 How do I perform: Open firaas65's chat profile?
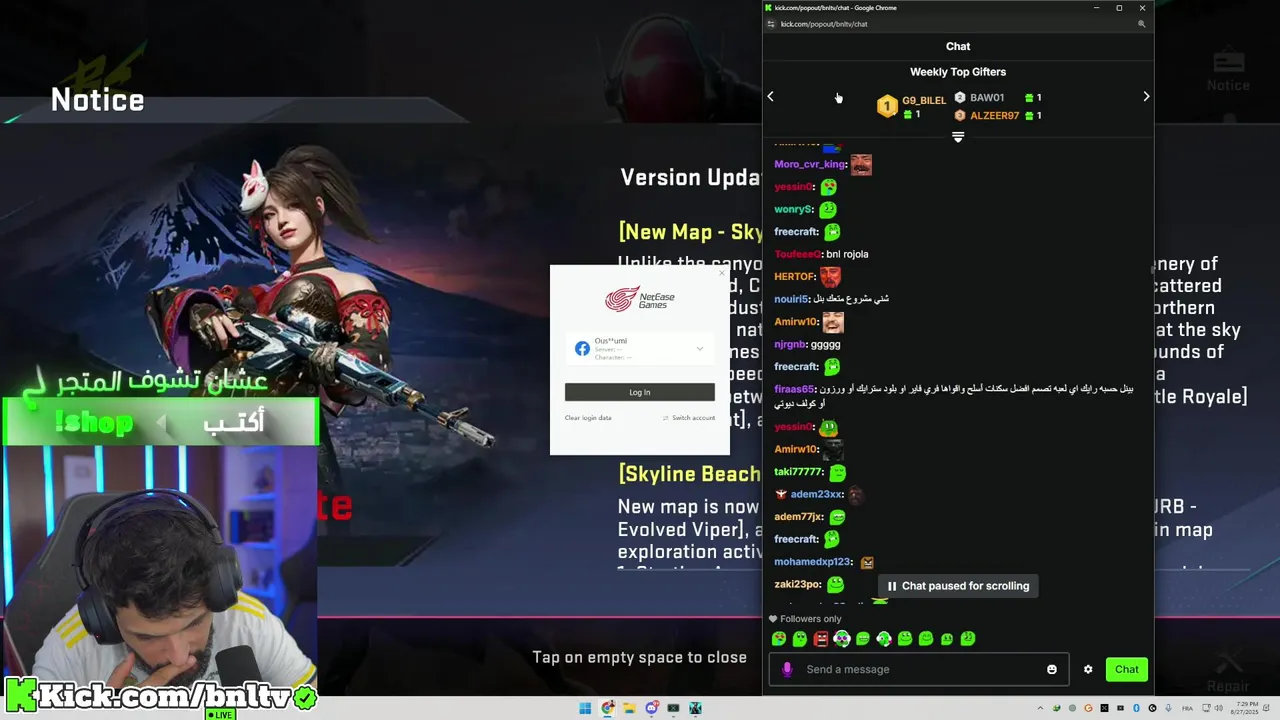coord(794,389)
